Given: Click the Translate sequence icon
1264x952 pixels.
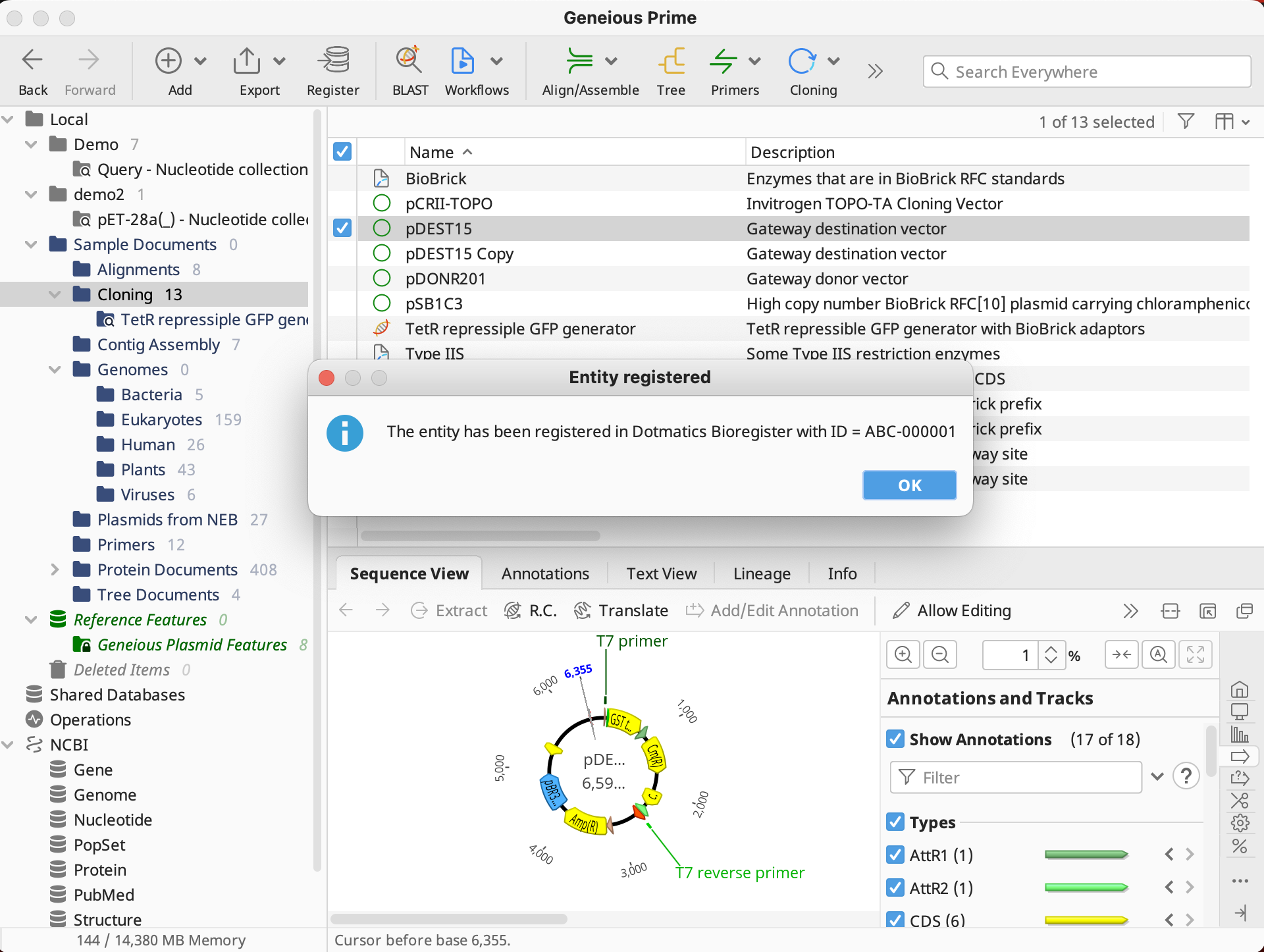Looking at the screenshot, I should coord(582,610).
